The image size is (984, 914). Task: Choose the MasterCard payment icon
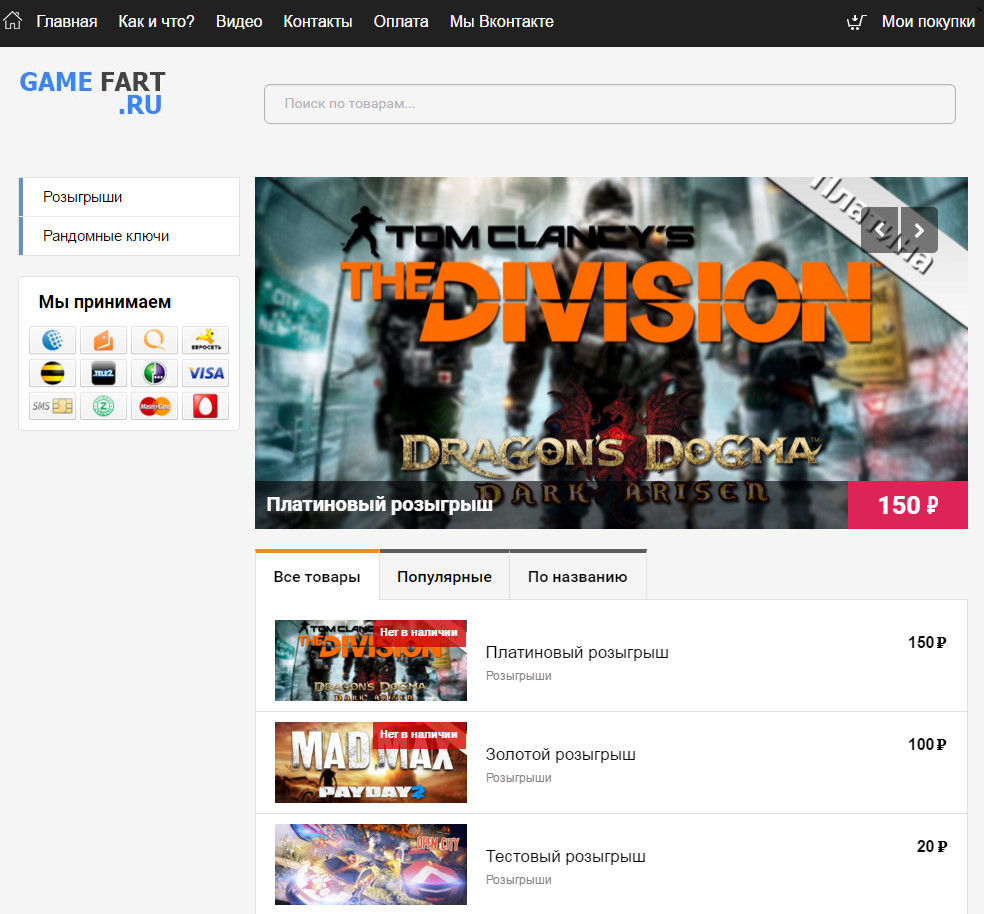tap(154, 406)
